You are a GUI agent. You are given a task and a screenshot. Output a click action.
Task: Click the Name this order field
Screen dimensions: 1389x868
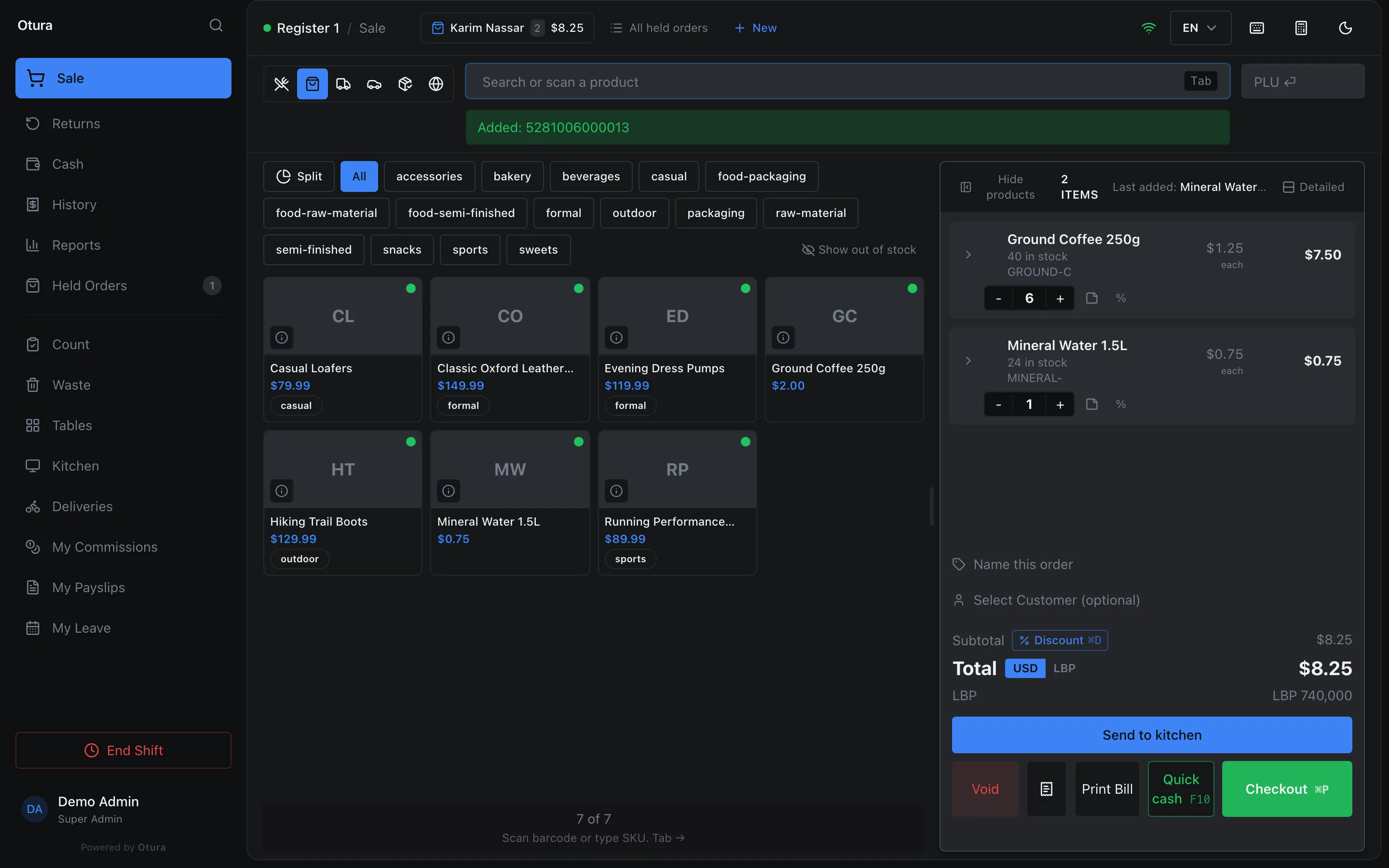coord(1151,564)
